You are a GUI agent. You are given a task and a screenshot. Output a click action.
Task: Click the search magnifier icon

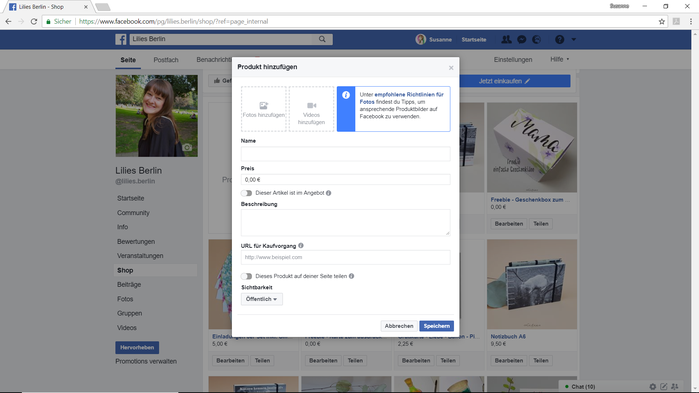(x=322, y=39)
